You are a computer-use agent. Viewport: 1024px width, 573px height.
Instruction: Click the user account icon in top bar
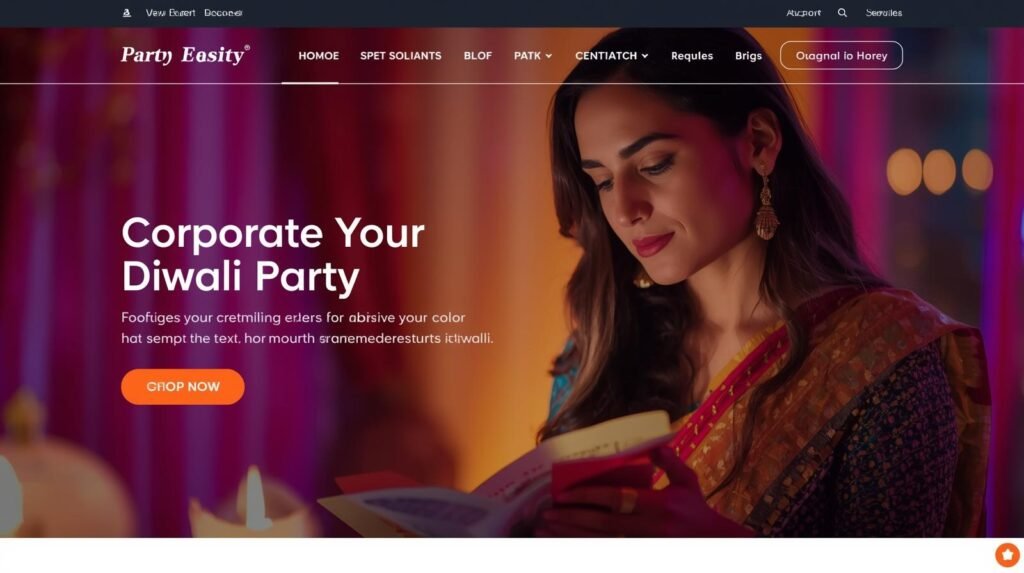[x=127, y=13]
